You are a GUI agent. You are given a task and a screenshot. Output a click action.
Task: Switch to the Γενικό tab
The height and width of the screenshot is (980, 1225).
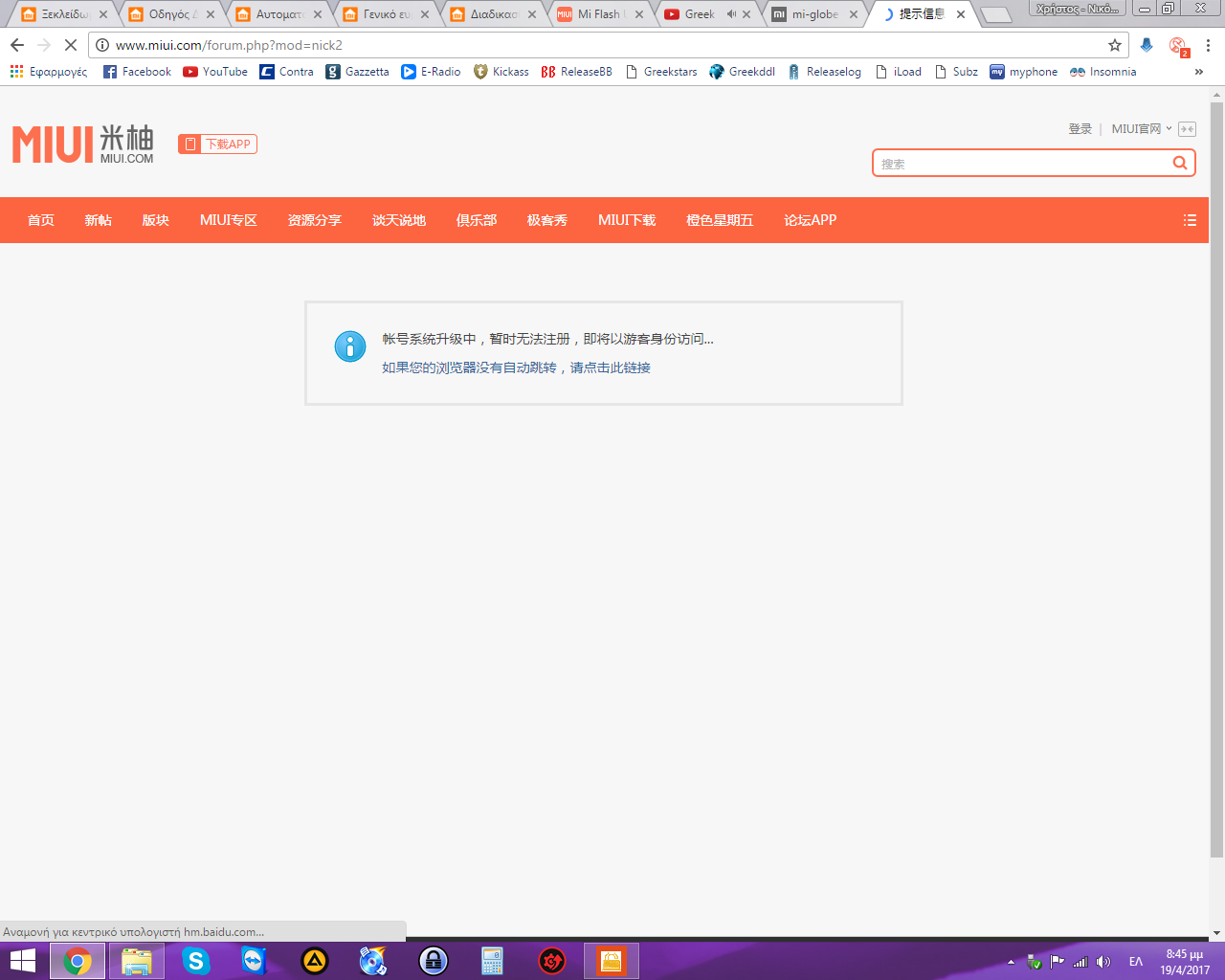(387, 14)
